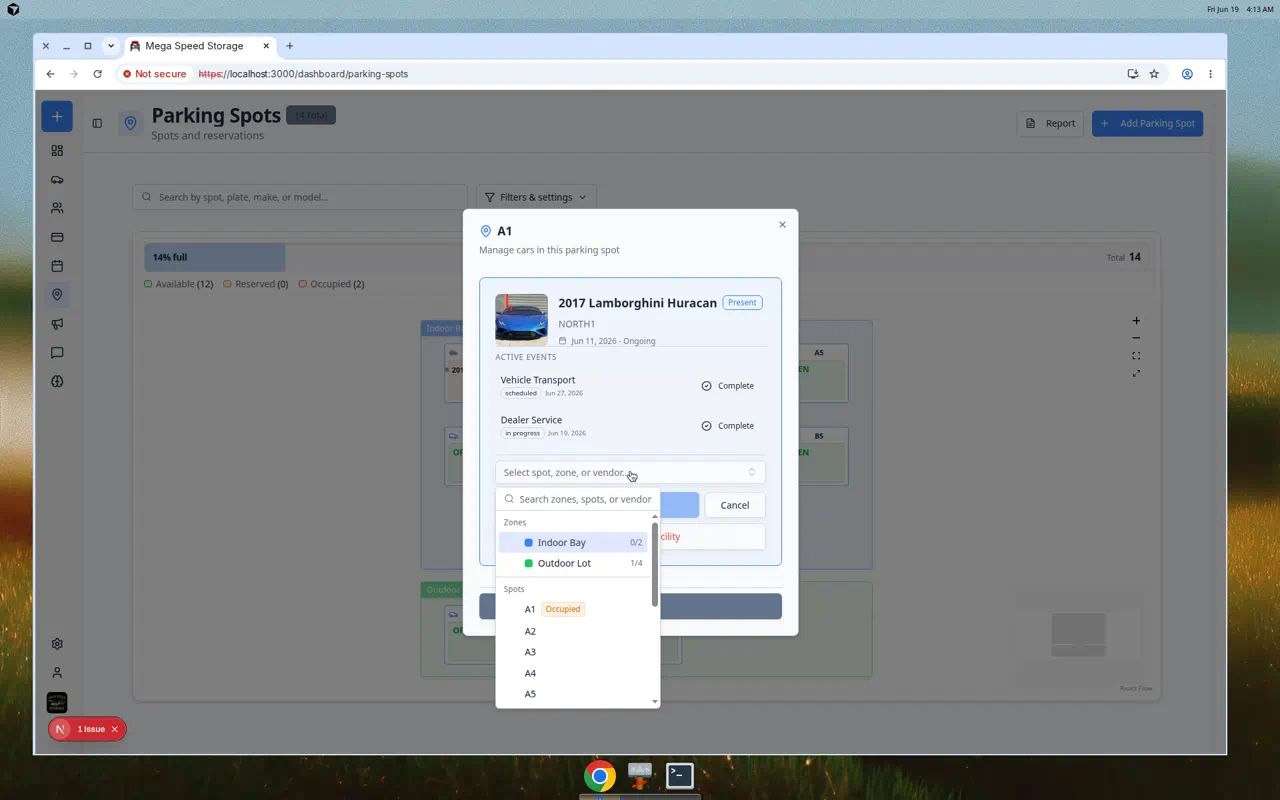Open the megaphone announcements sidebar icon
The height and width of the screenshot is (800, 1280).
point(57,323)
